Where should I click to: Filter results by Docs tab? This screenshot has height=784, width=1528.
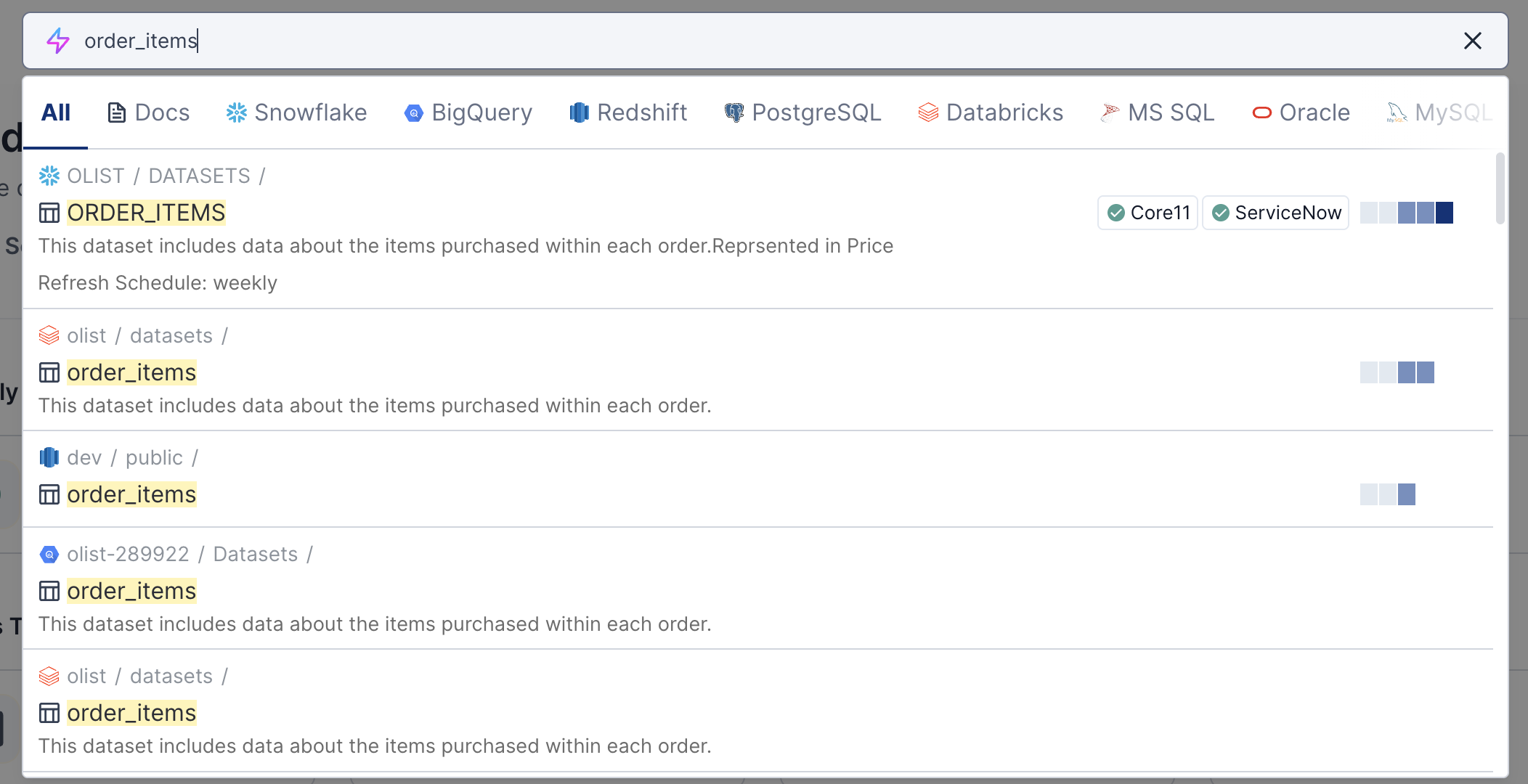coord(149,113)
